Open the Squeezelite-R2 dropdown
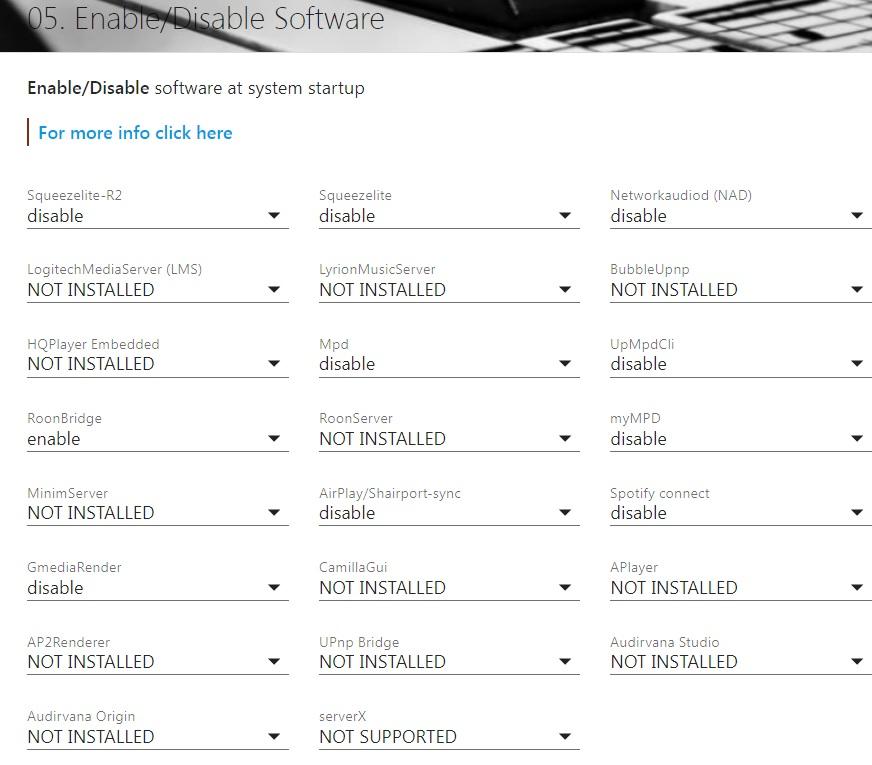The image size is (872, 765). click(158, 216)
